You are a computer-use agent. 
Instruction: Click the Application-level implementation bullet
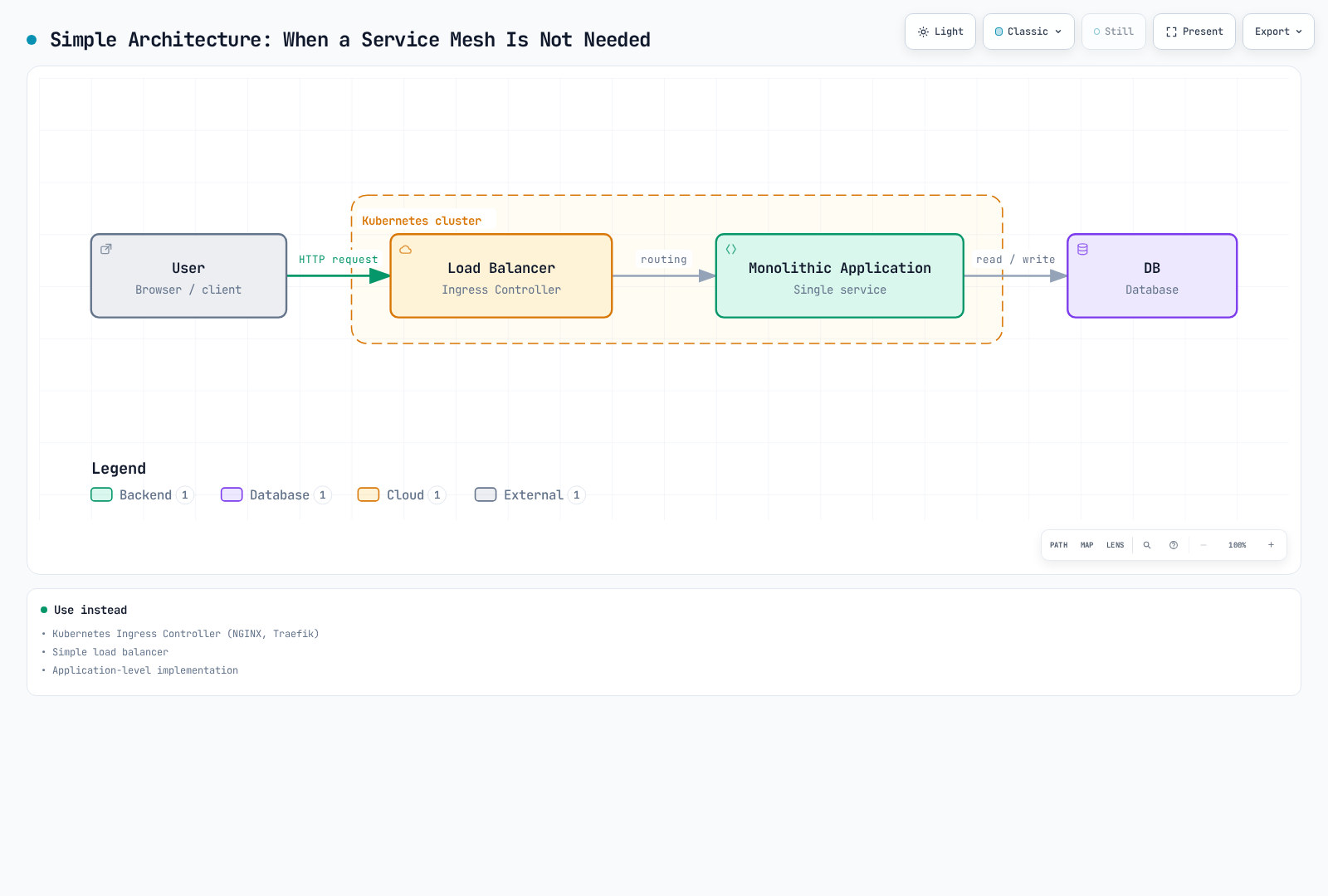(145, 670)
